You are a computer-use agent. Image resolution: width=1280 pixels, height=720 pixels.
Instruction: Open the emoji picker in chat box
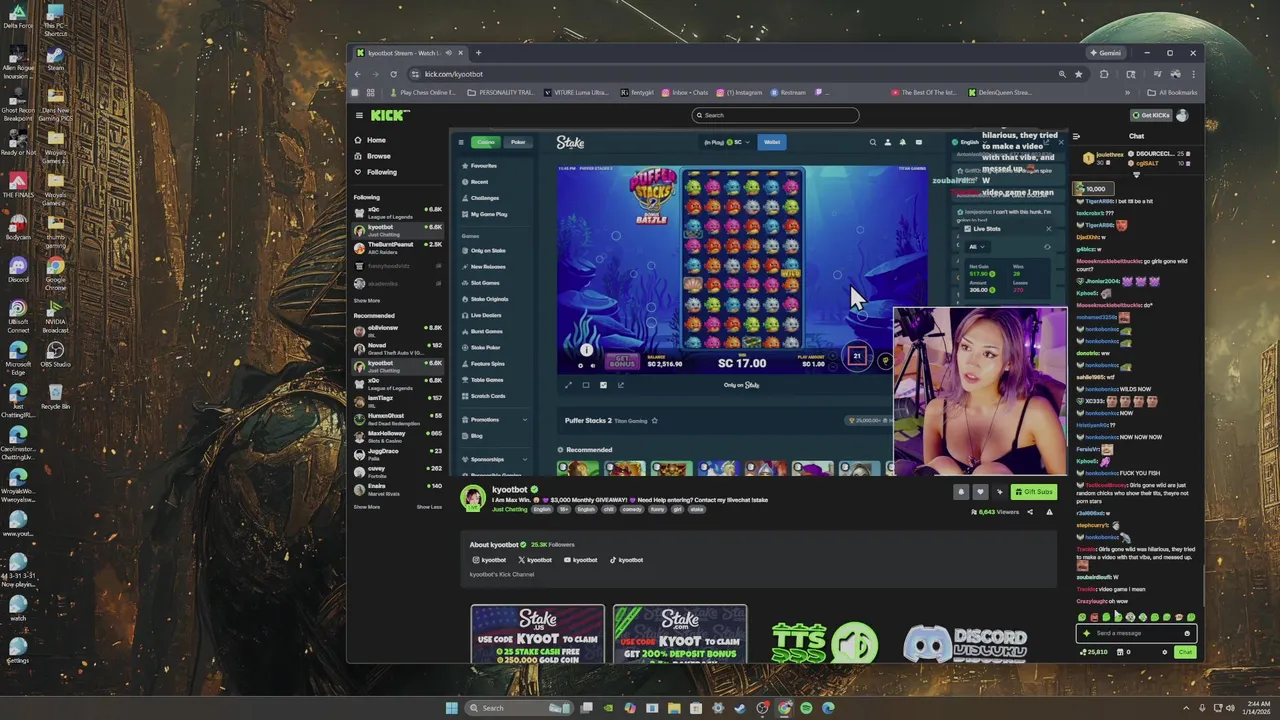click(x=1187, y=633)
